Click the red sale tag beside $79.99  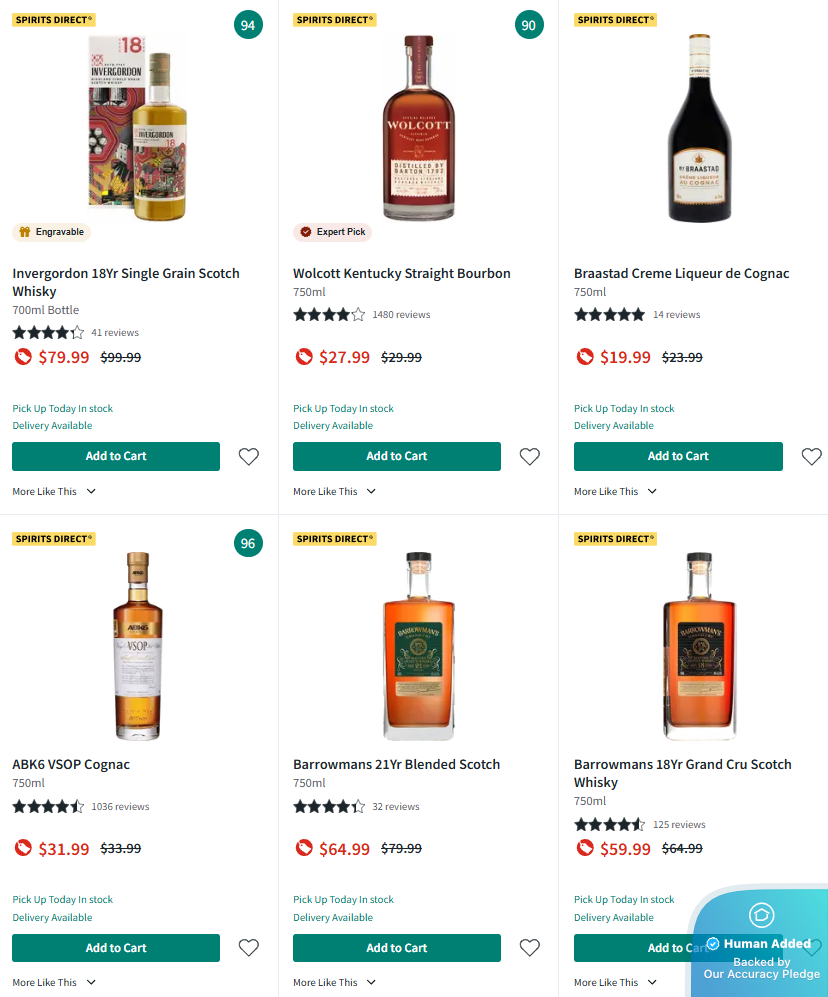[22, 357]
